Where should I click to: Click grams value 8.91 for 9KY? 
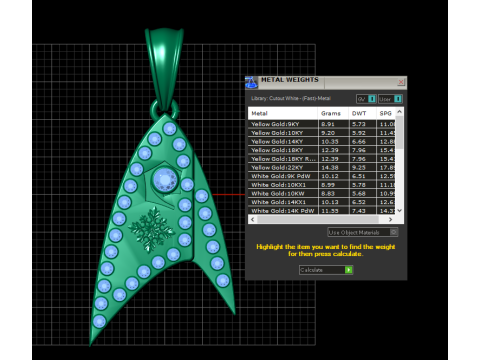(328, 124)
